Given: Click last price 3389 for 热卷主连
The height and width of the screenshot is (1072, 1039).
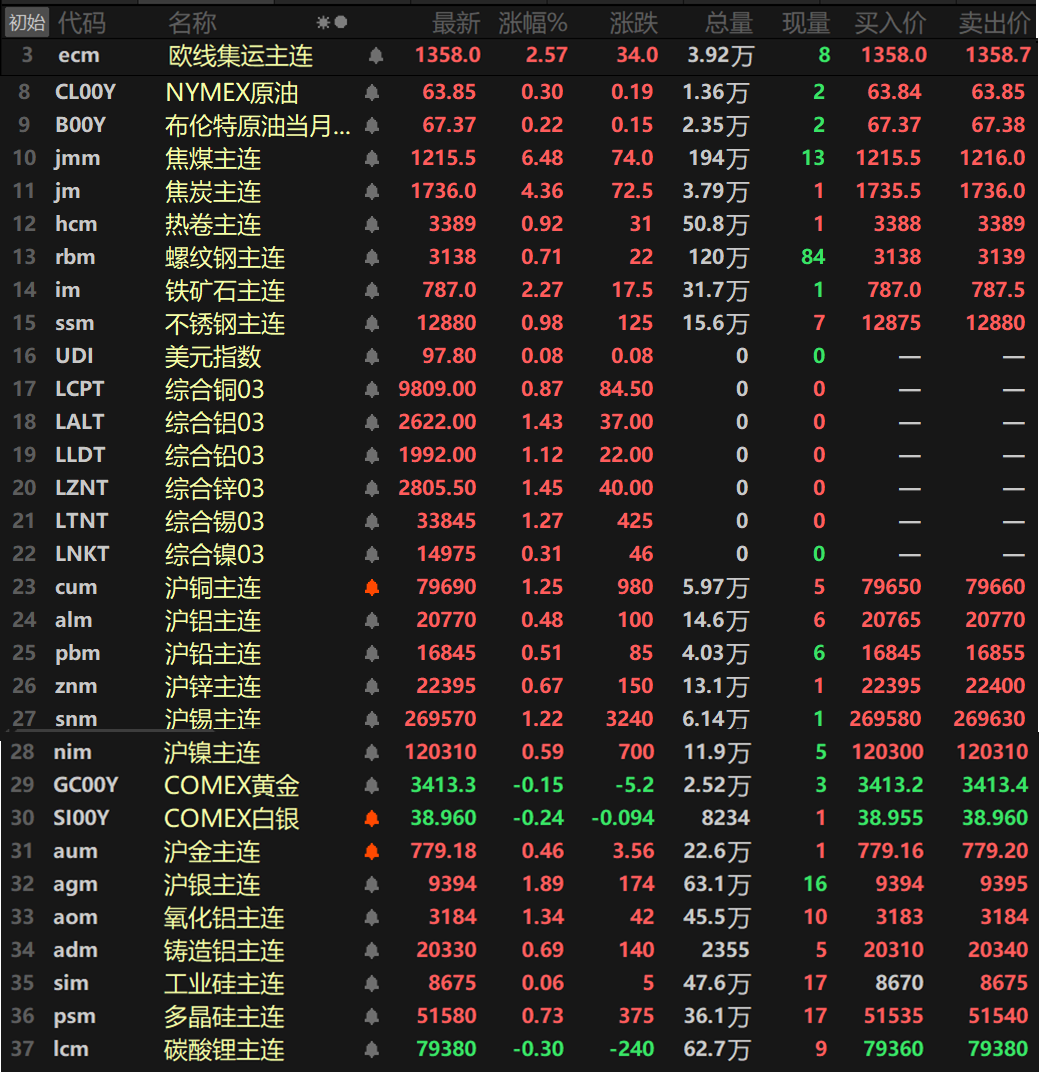Looking at the screenshot, I should tap(452, 224).
